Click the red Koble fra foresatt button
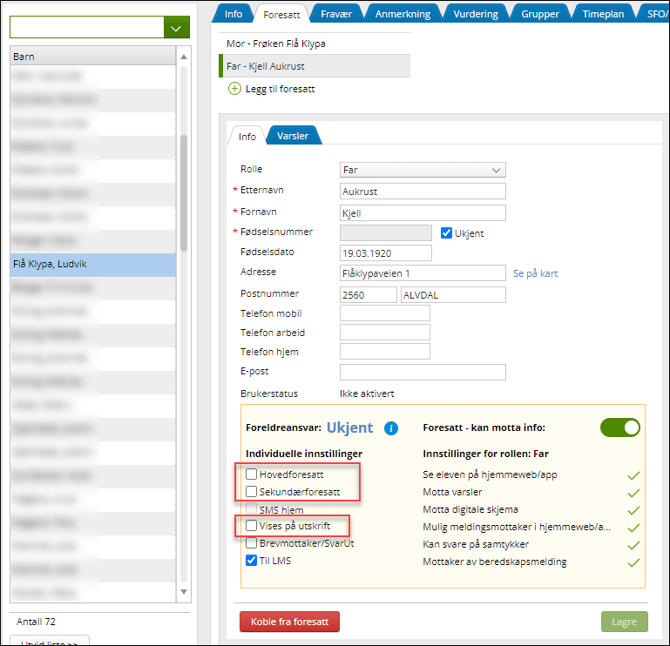This screenshot has width=670, height=646. click(289, 621)
